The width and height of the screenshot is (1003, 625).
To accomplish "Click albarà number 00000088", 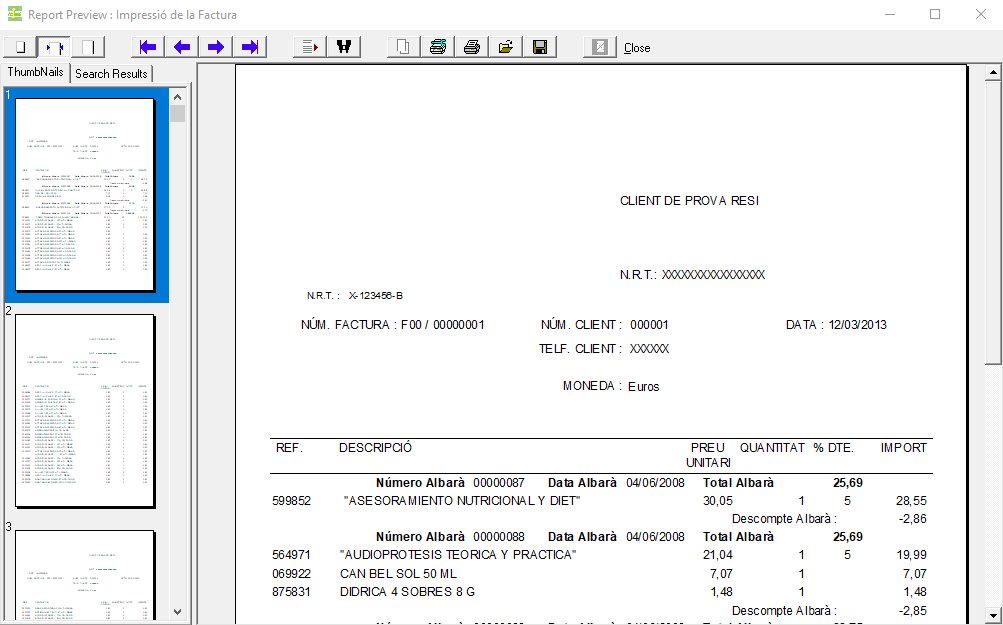I will 499,537.
